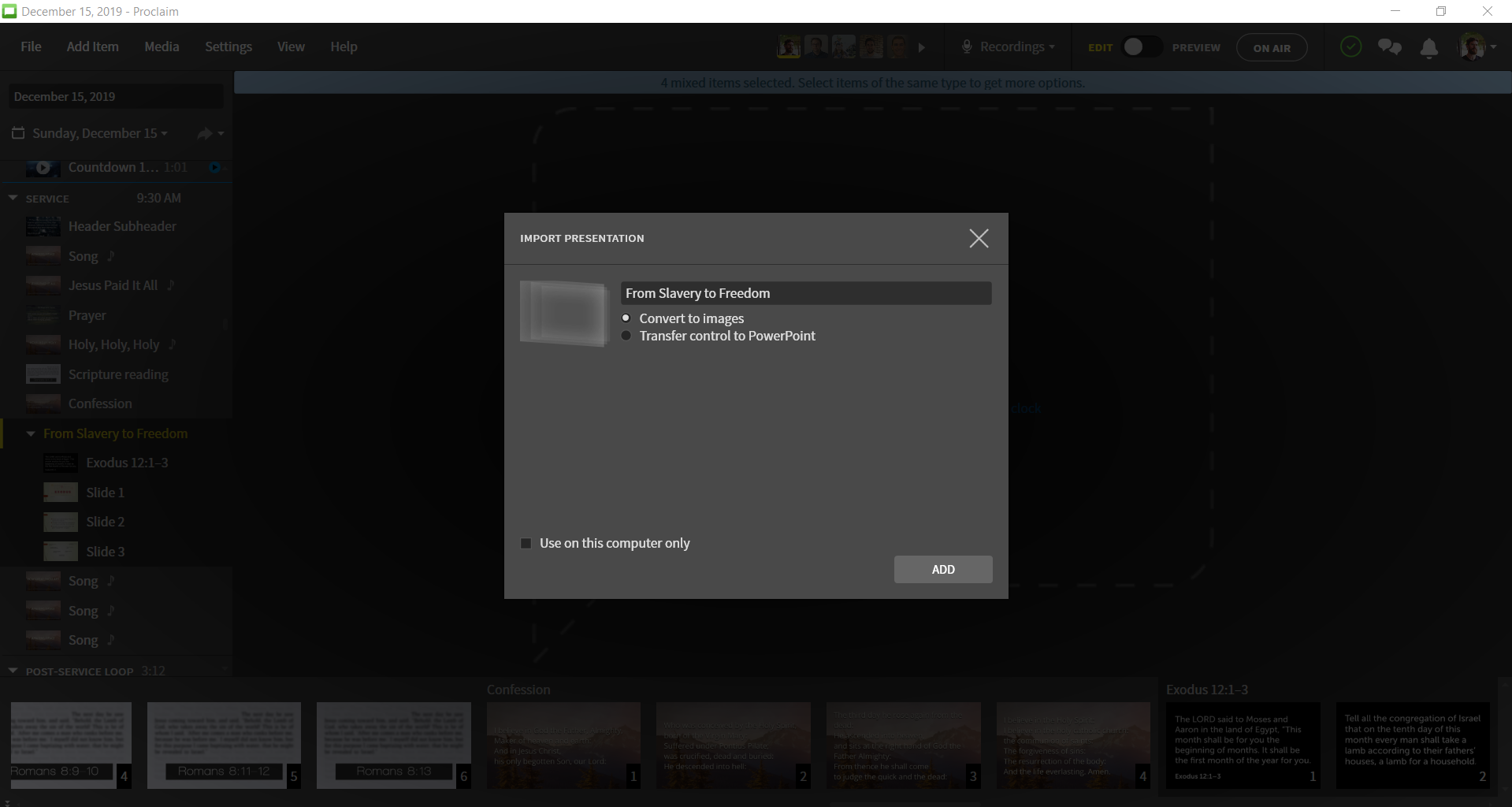This screenshot has height=807, width=1512.
Task: Click the team members play arrow icon
Action: 922,47
